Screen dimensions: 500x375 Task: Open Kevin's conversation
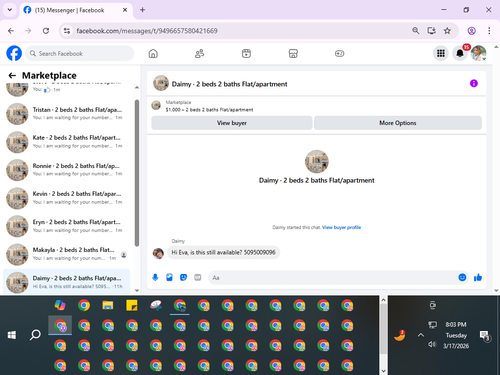pyautogui.click(x=67, y=198)
